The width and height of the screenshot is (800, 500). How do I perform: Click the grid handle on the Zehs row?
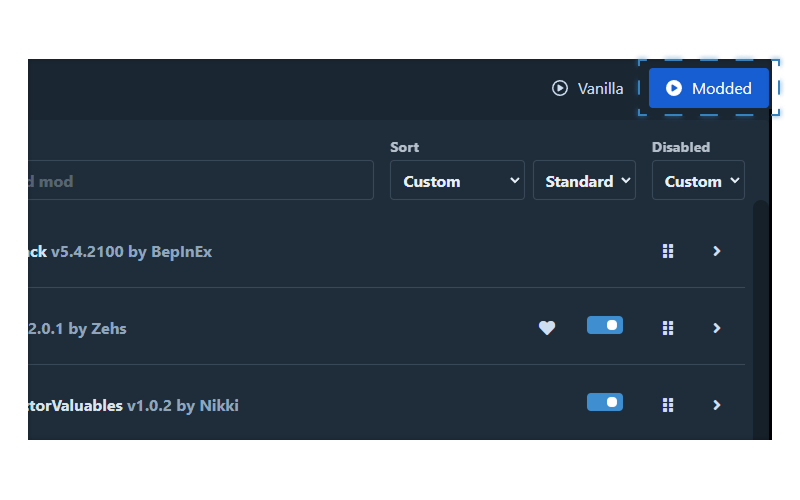click(x=668, y=328)
